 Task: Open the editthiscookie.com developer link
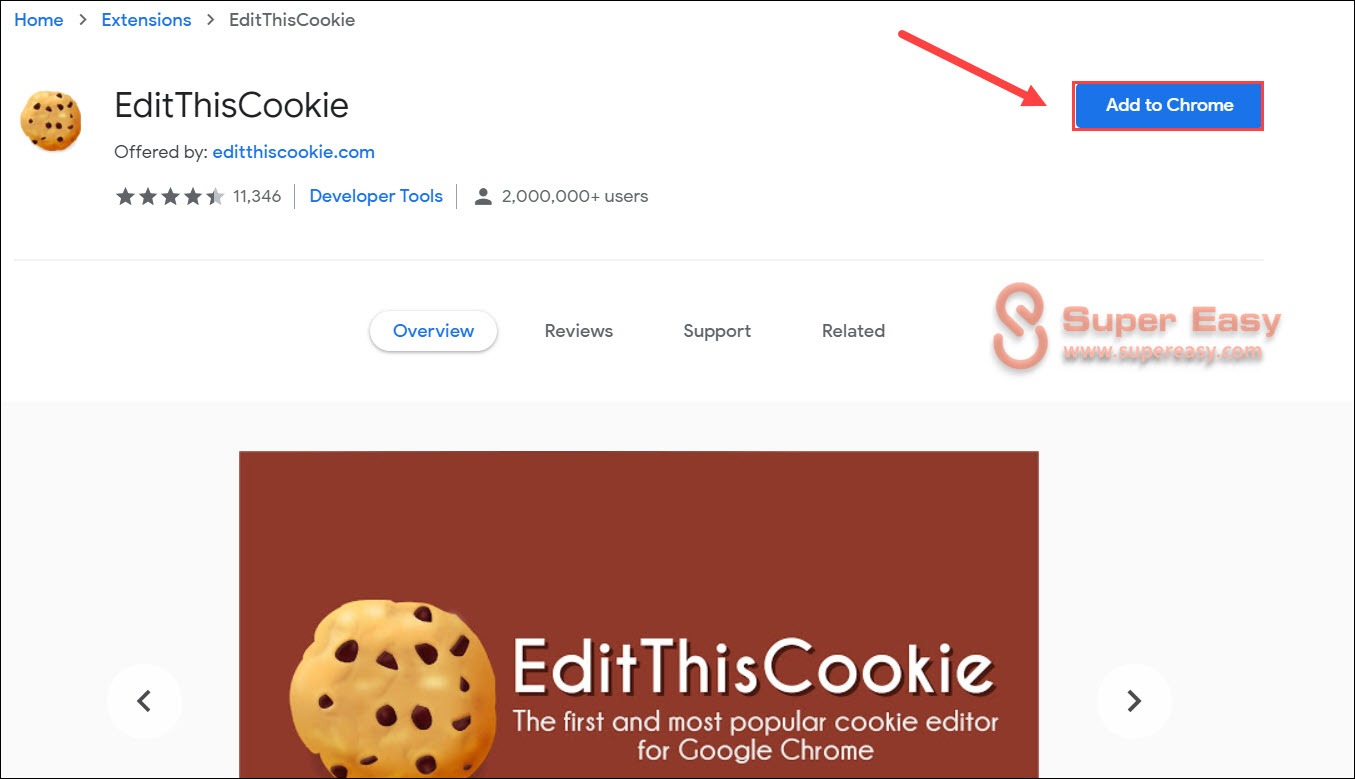[294, 152]
